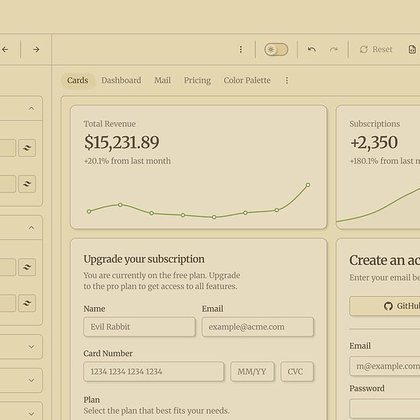Screen dimensions: 420x420
Task: Switch to the Cards tab
Action: pos(77,80)
